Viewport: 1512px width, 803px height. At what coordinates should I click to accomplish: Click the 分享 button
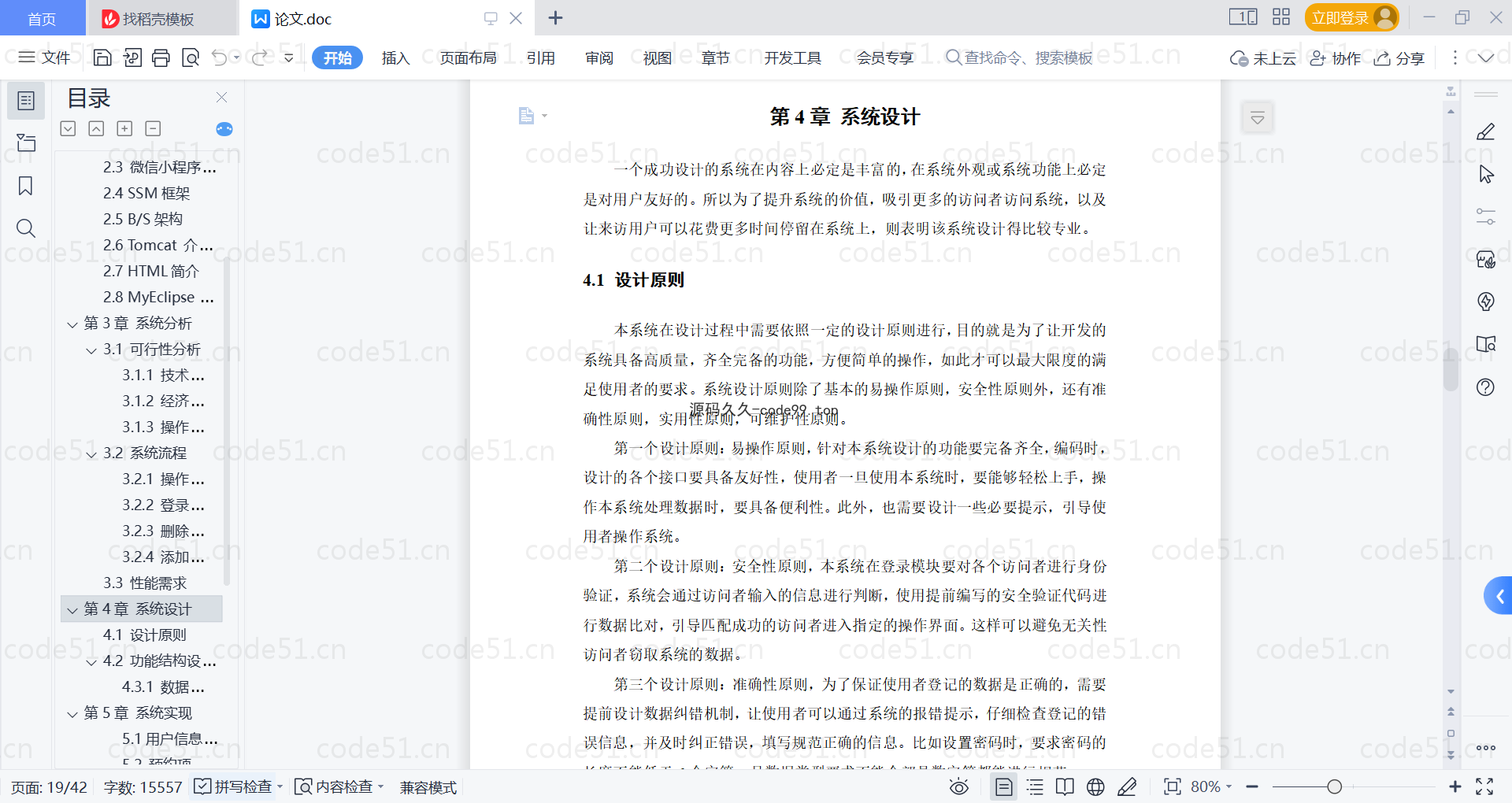point(1399,58)
